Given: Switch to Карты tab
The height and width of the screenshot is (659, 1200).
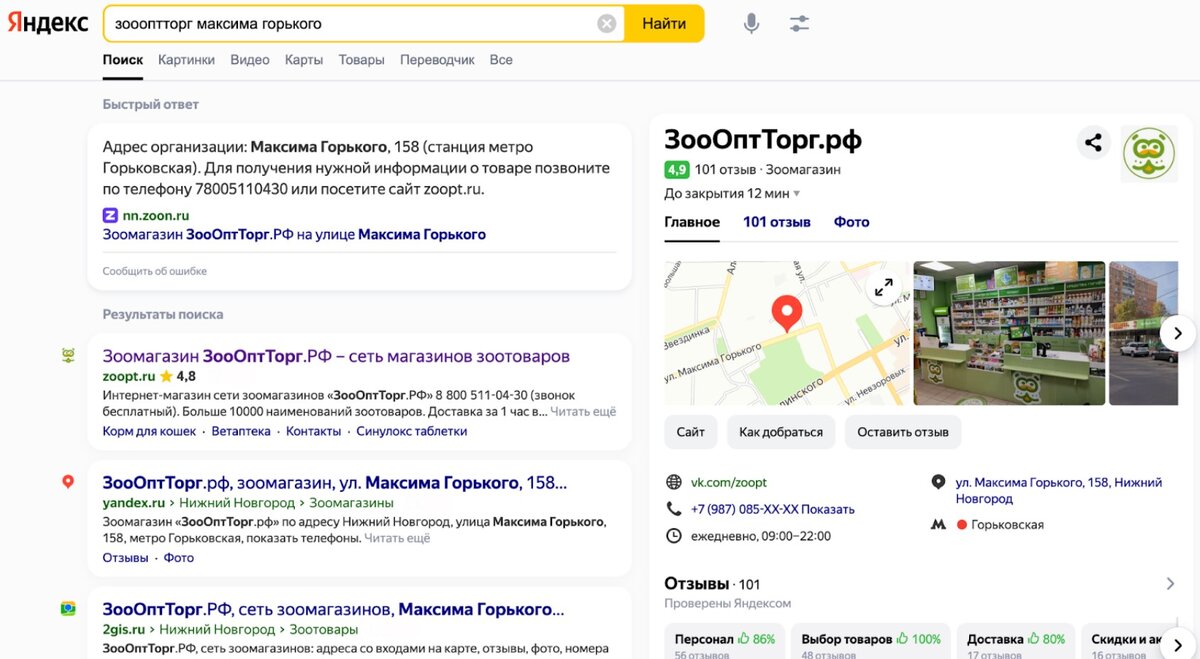Looking at the screenshot, I should (x=304, y=60).
